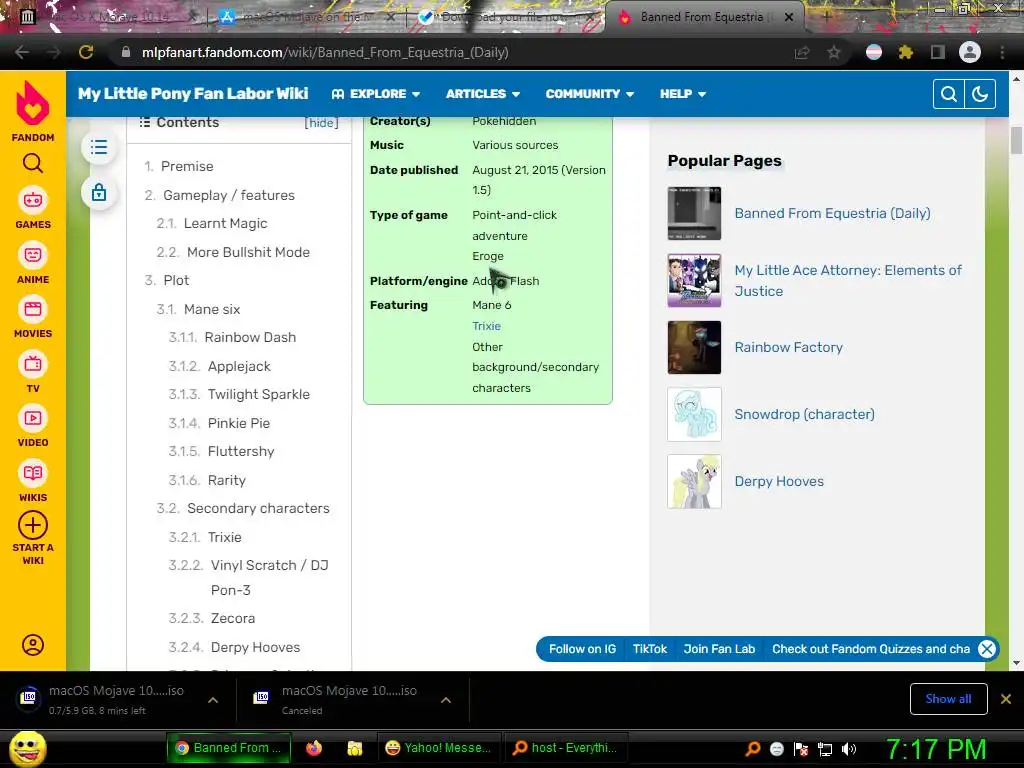Expand the Help dropdown menu
Image resolution: width=1024 pixels, height=768 pixels.
682,94
